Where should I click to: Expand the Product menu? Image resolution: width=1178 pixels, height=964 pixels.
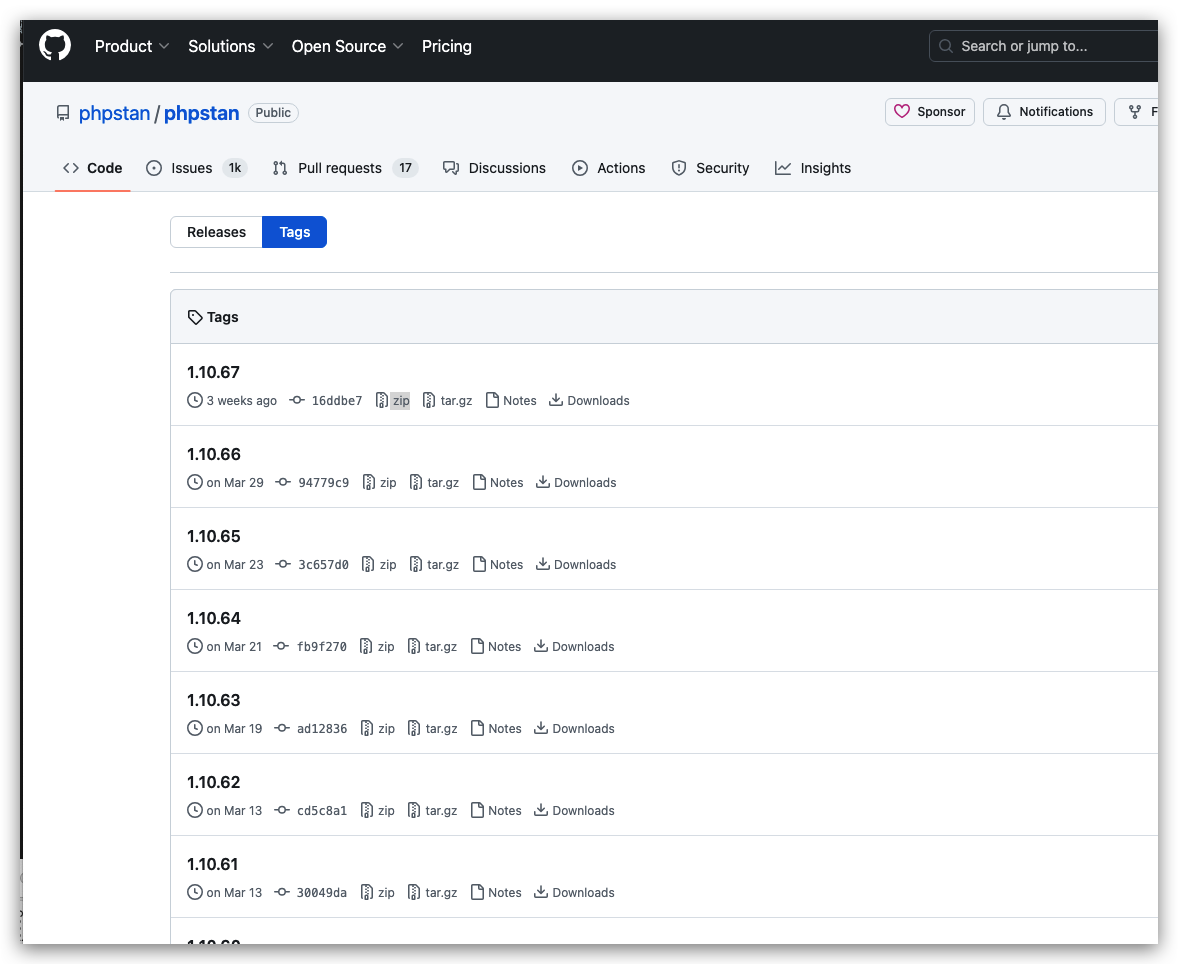pyautogui.click(x=131, y=46)
